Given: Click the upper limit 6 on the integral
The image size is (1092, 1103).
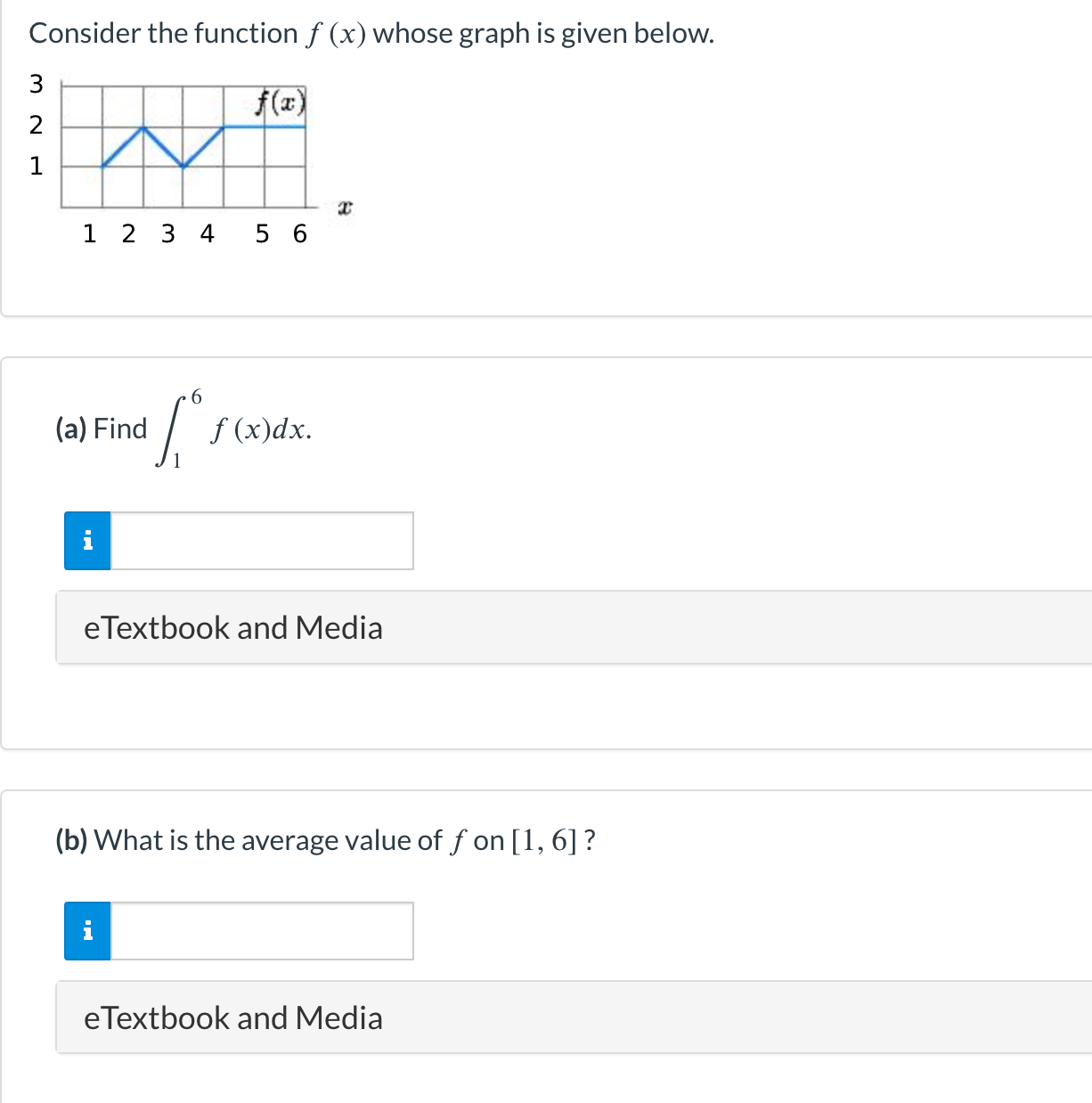Looking at the screenshot, I should (196, 396).
